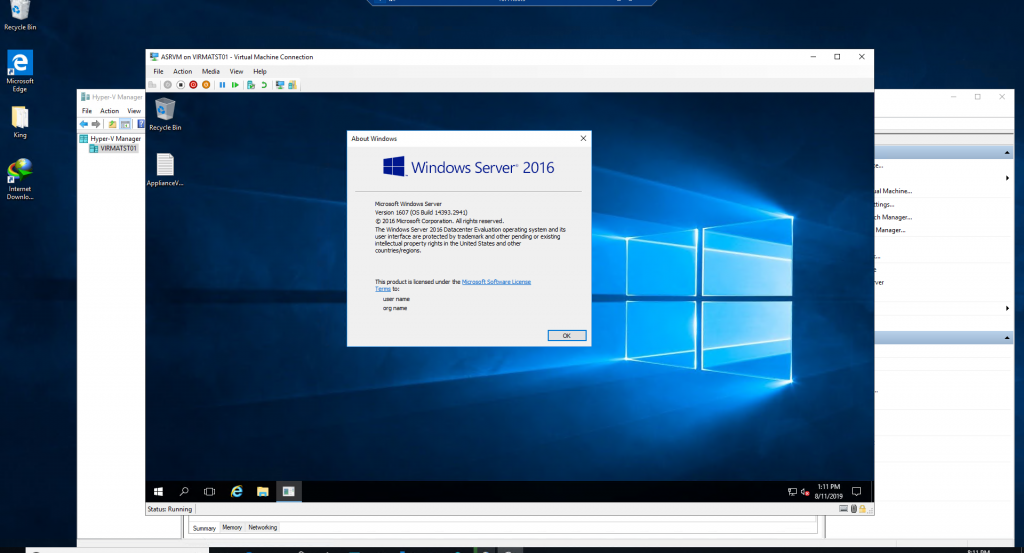1024x553 pixels.
Task: Open Task View on the guest taskbar
Action: (210, 492)
